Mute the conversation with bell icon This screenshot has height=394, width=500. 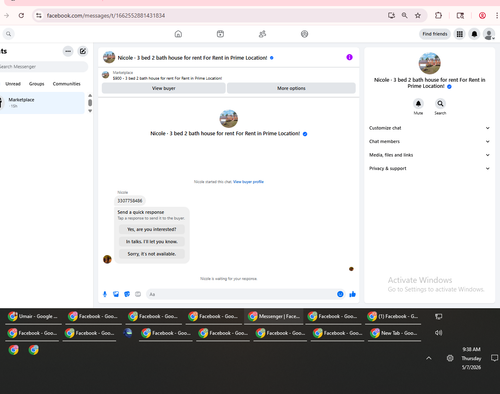tap(418, 103)
